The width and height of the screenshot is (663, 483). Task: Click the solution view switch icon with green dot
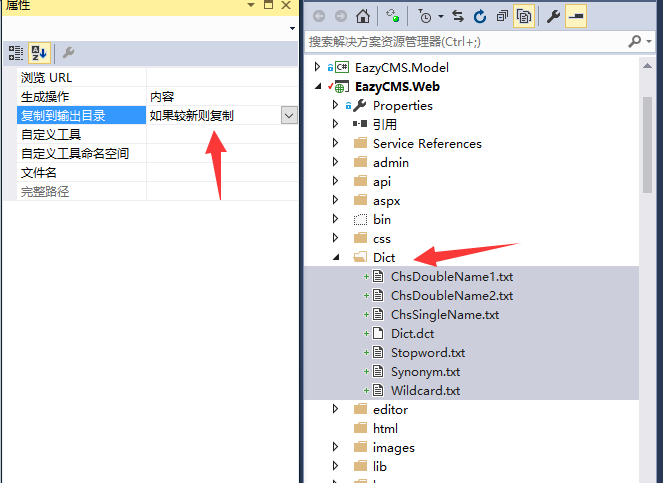pyautogui.click(x=393, y=16)
